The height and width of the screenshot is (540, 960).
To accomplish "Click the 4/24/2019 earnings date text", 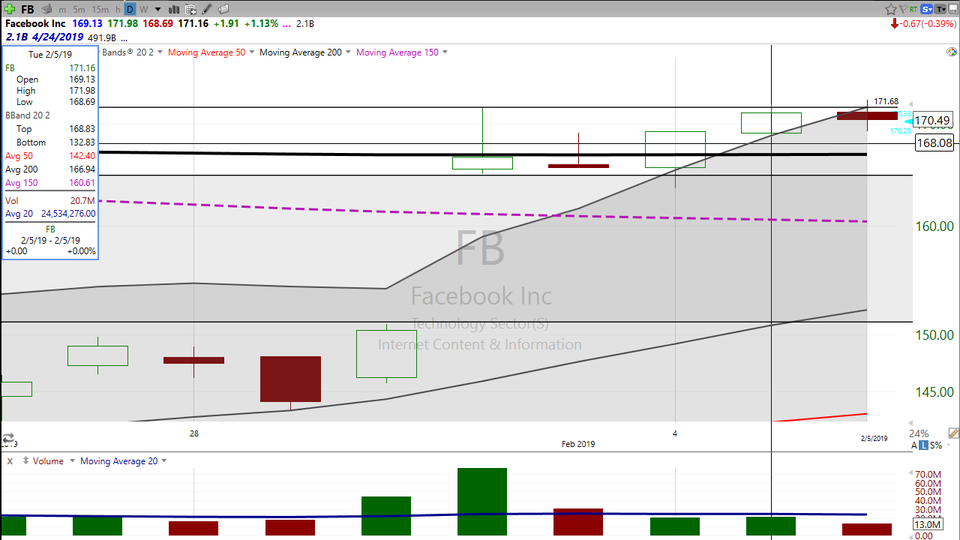I will pyautogui.click(x=58, y=37).
